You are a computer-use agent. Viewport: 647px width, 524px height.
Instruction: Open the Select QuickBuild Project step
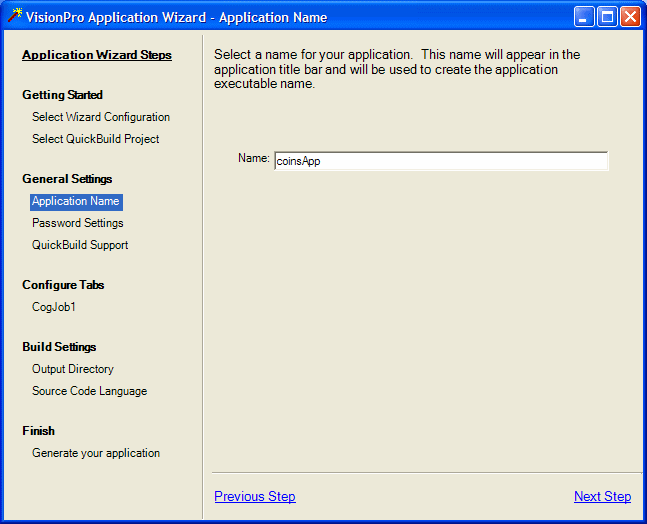(95, 139)
